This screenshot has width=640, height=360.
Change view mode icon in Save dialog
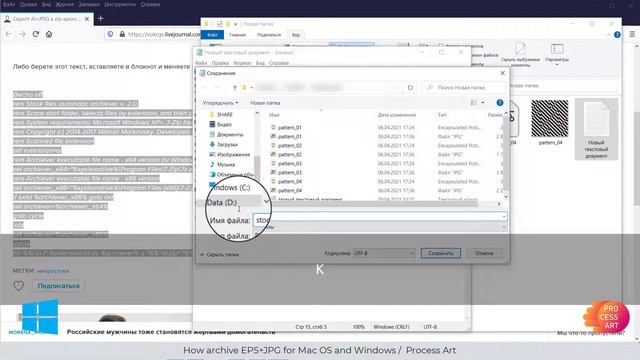click(x=474, y=103)
